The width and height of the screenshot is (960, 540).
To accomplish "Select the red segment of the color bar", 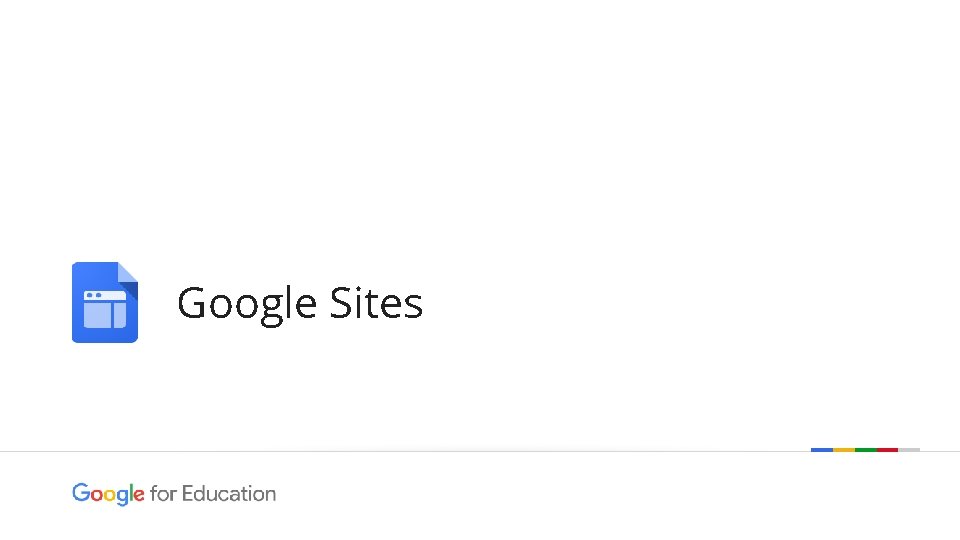I will tap(887, 450).
